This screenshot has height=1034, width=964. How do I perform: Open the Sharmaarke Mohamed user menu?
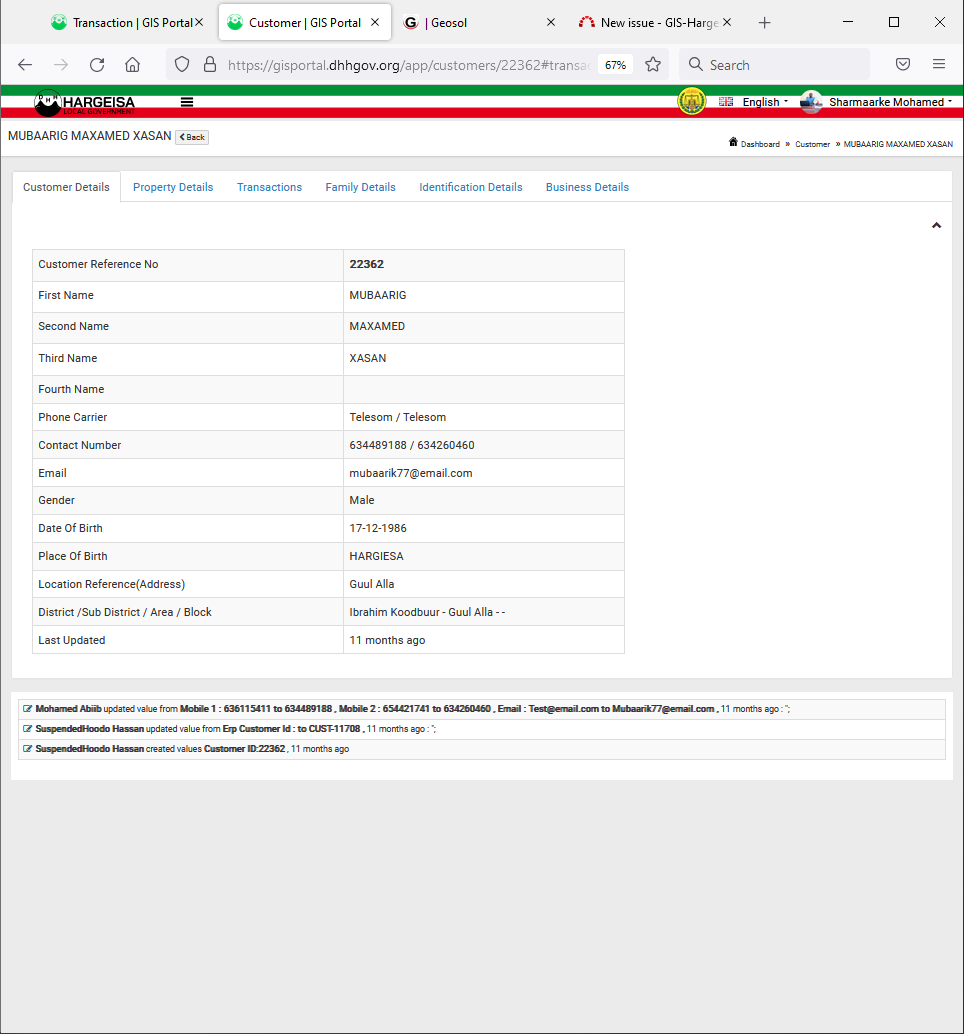(x=891, y=102)
